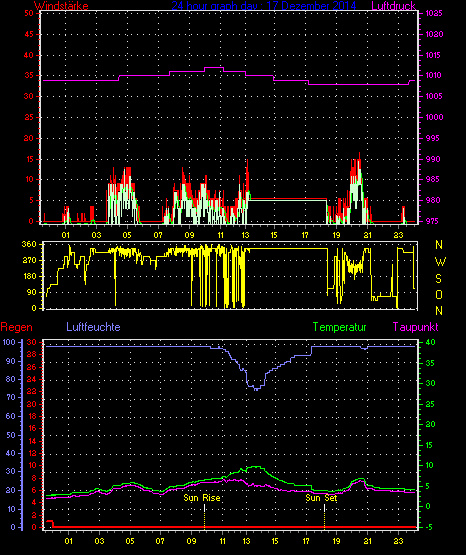Click compass letter "W" beside wind direction
466x555 pixels.
pyautogui.click(x=440, y=262)
